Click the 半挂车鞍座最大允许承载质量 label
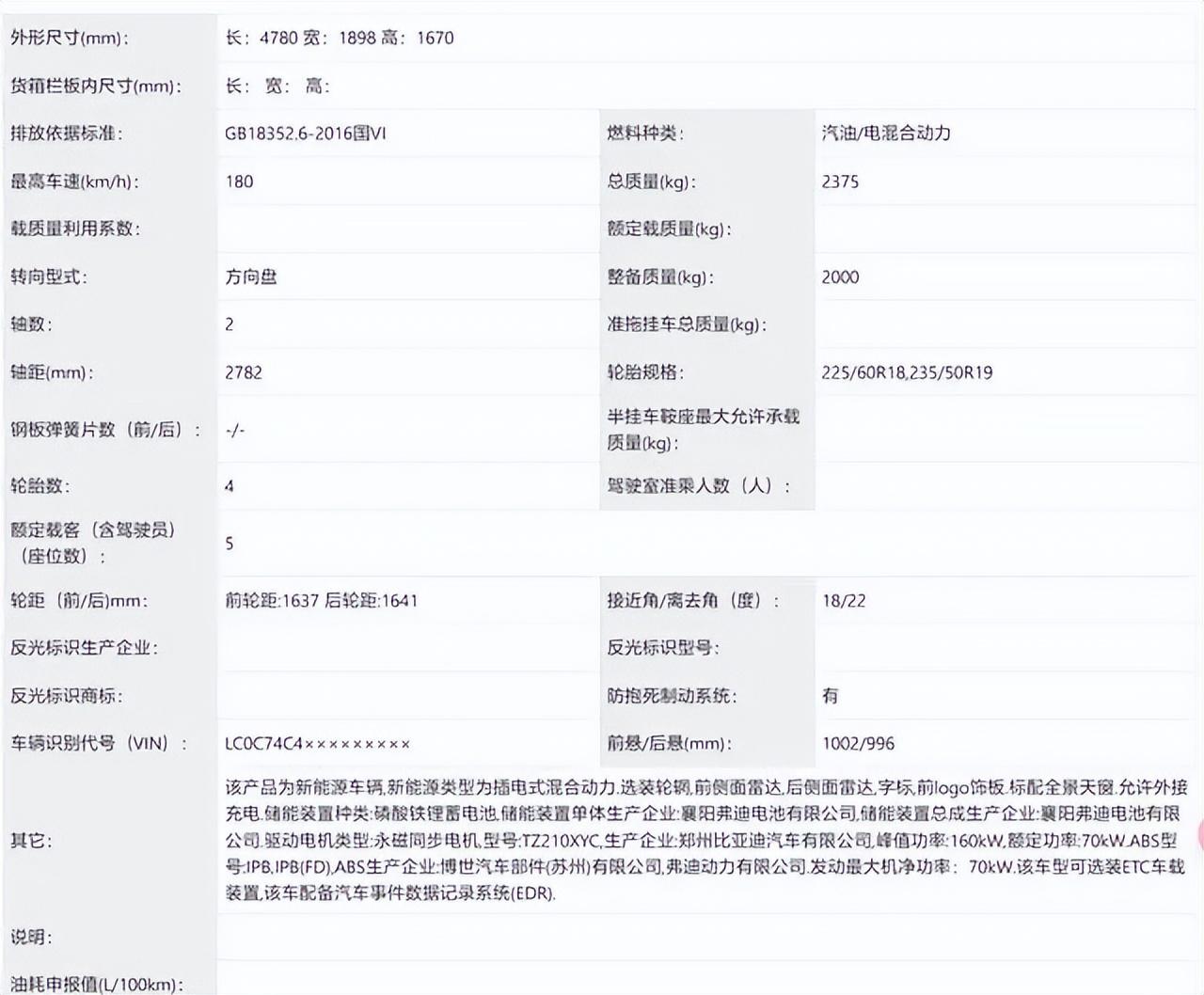The width and height of the screenshot is (1204, 995). tap(703, 429)
